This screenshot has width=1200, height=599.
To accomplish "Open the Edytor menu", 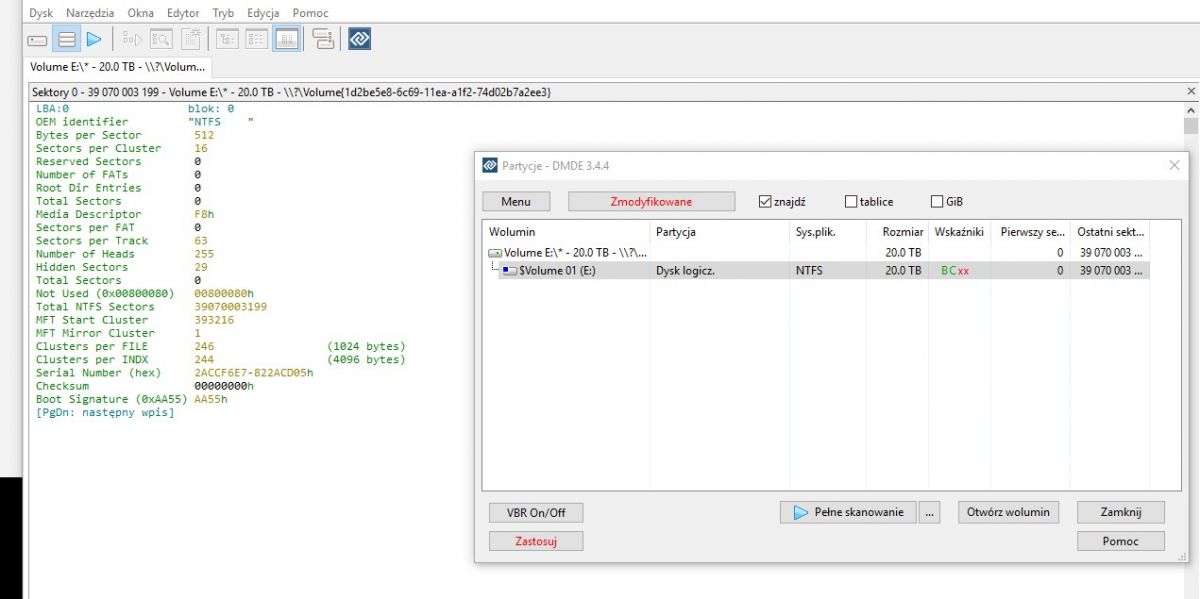I will click(x=183, y=13).
